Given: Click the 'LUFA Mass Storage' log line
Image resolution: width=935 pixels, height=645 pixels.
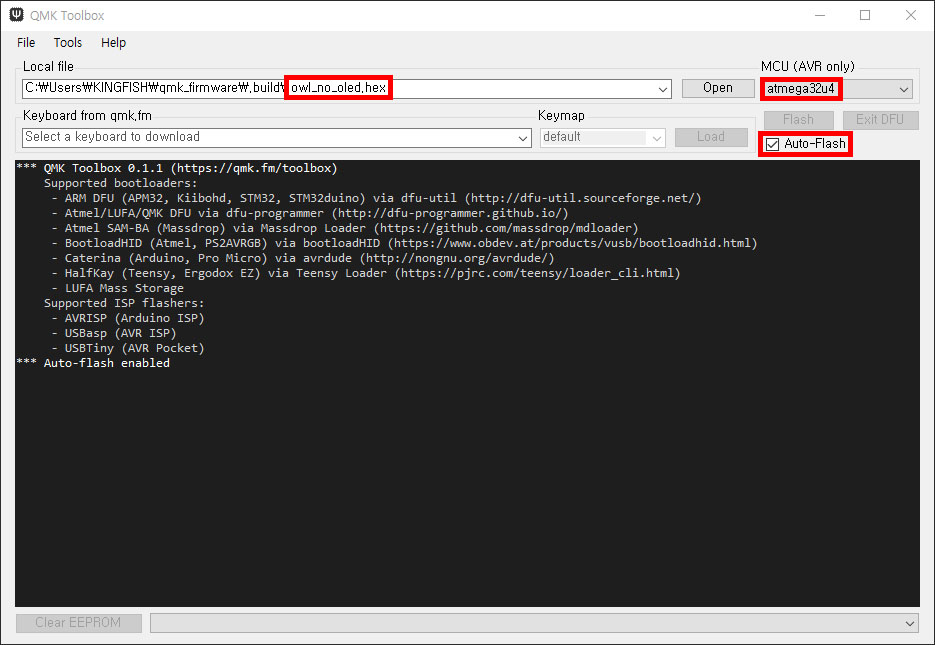Looking at the screenshot, I should click(117, 288).
